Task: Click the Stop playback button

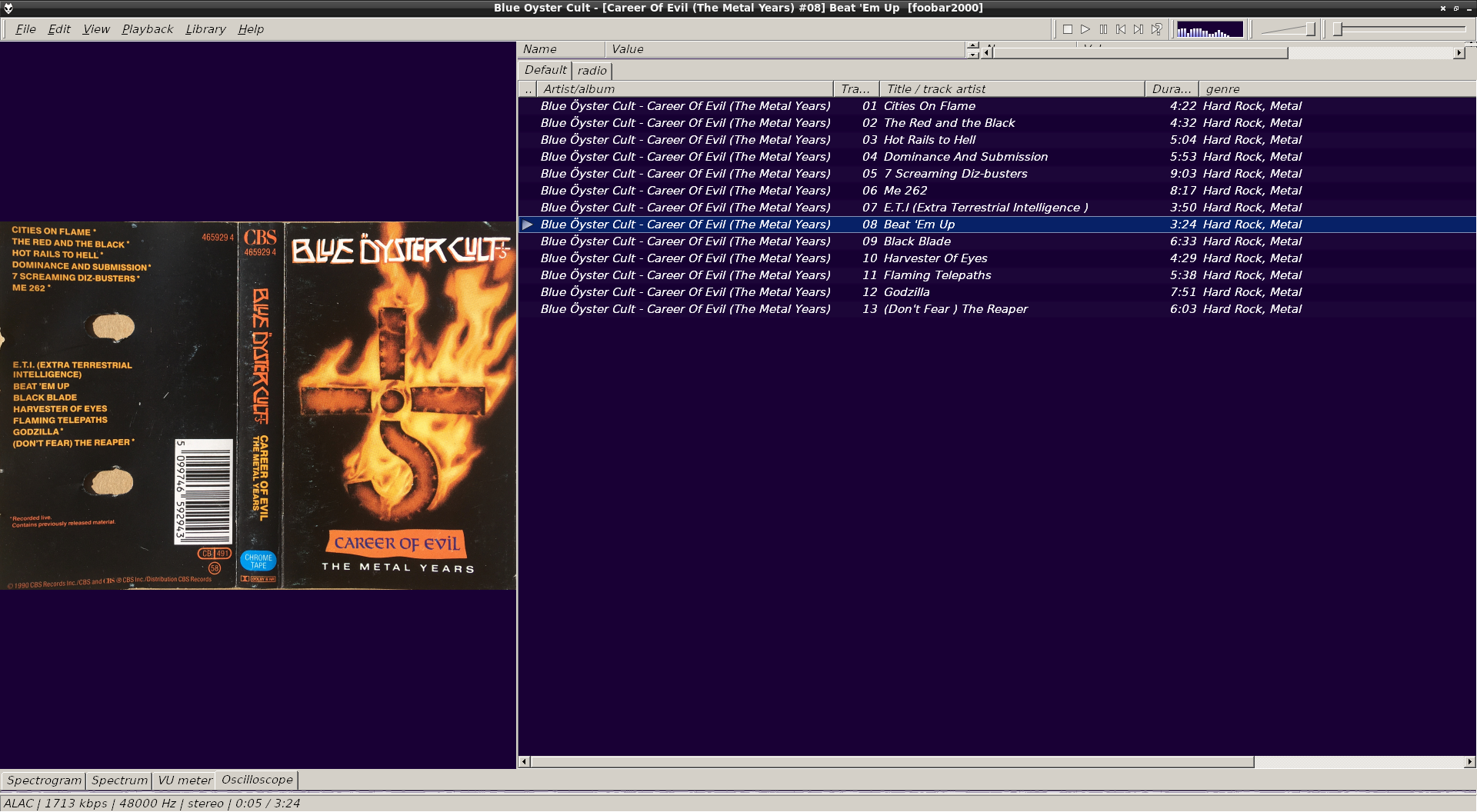Action: coord(1068,29)
